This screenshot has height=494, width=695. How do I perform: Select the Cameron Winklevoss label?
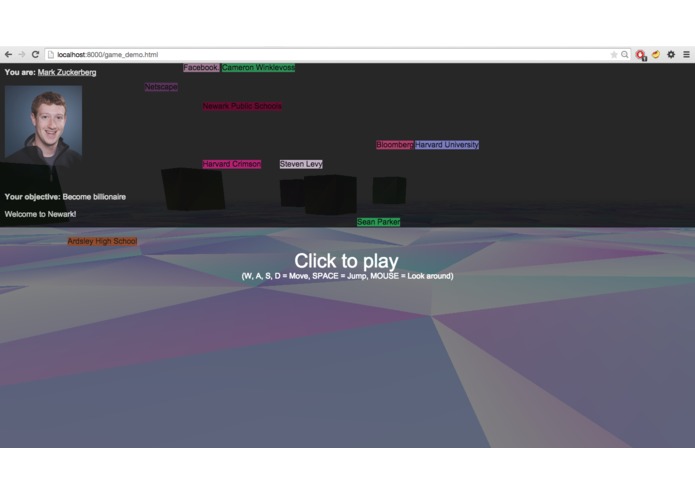[x=258, y=67]
